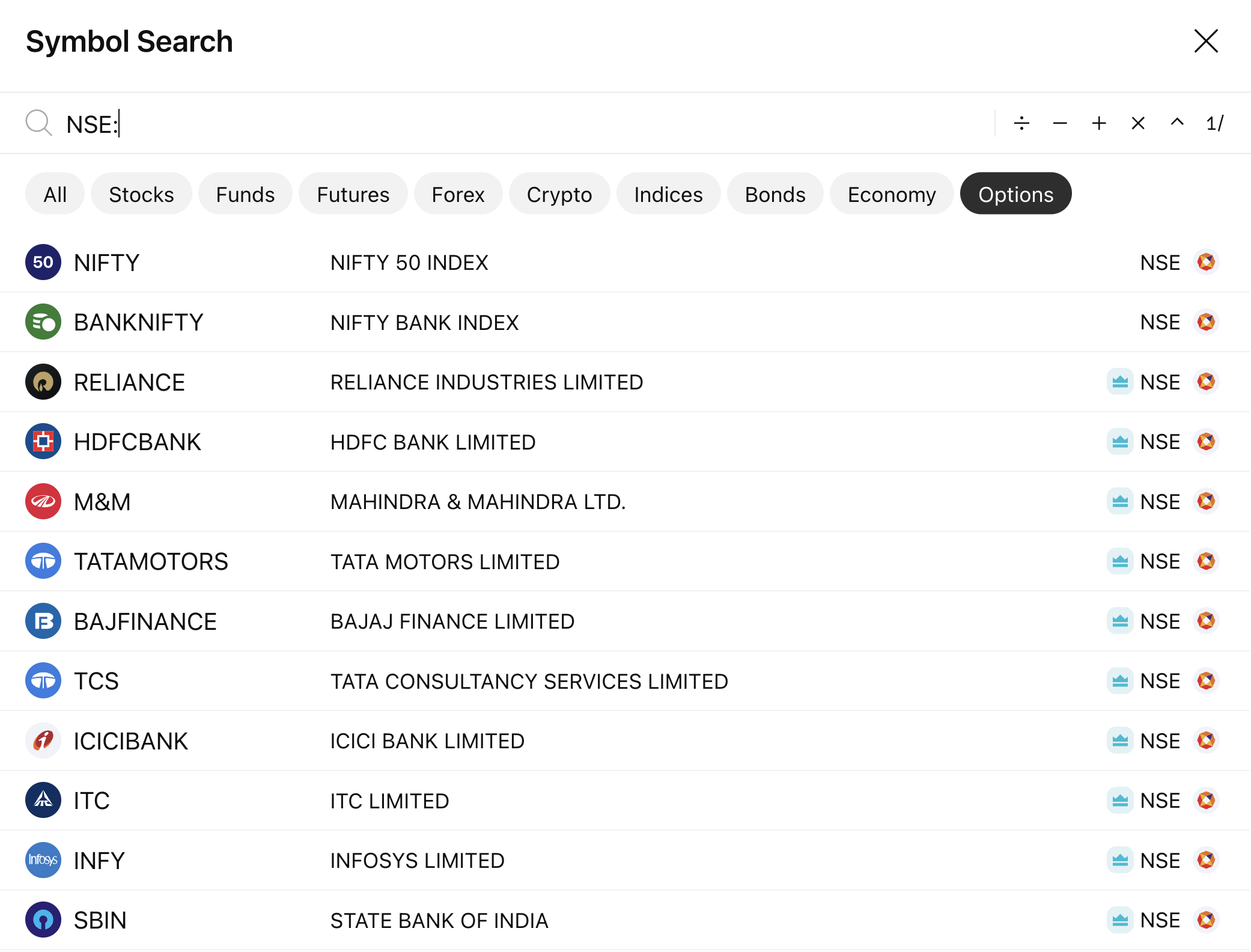
Task: Click the RELIANCE row options chain icon
Action: (x=1120, y=382)
